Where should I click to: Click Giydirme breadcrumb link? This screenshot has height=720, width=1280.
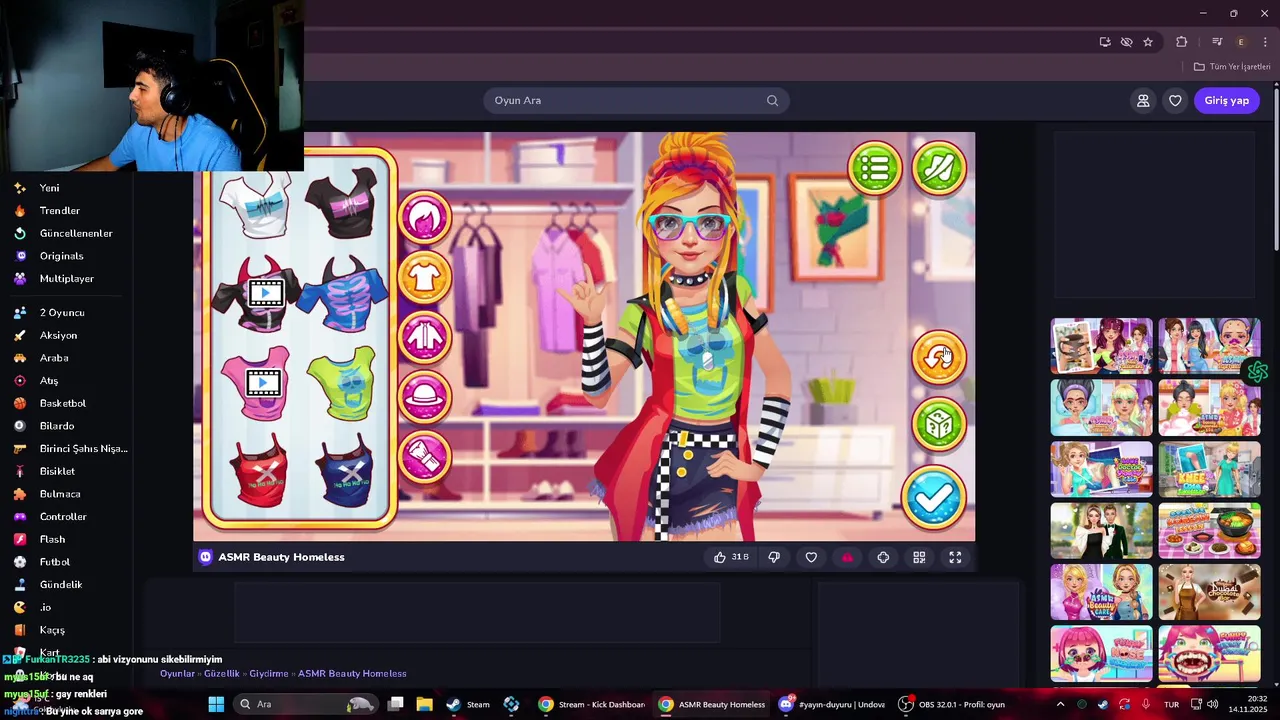pyautogui.click(x=269, y=674)
